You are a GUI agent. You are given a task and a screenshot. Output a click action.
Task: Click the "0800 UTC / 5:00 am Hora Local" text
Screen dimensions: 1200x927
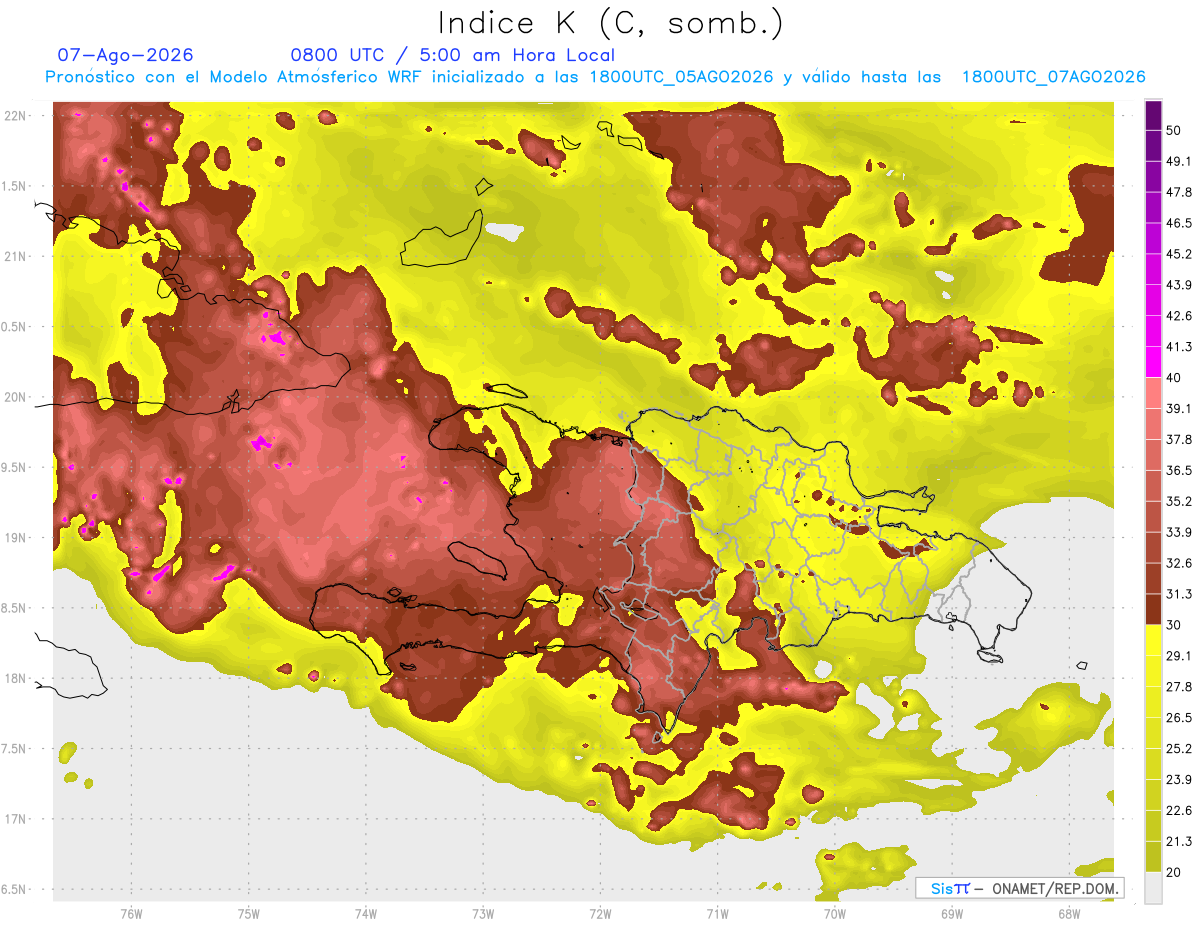(x=452, y=55)
